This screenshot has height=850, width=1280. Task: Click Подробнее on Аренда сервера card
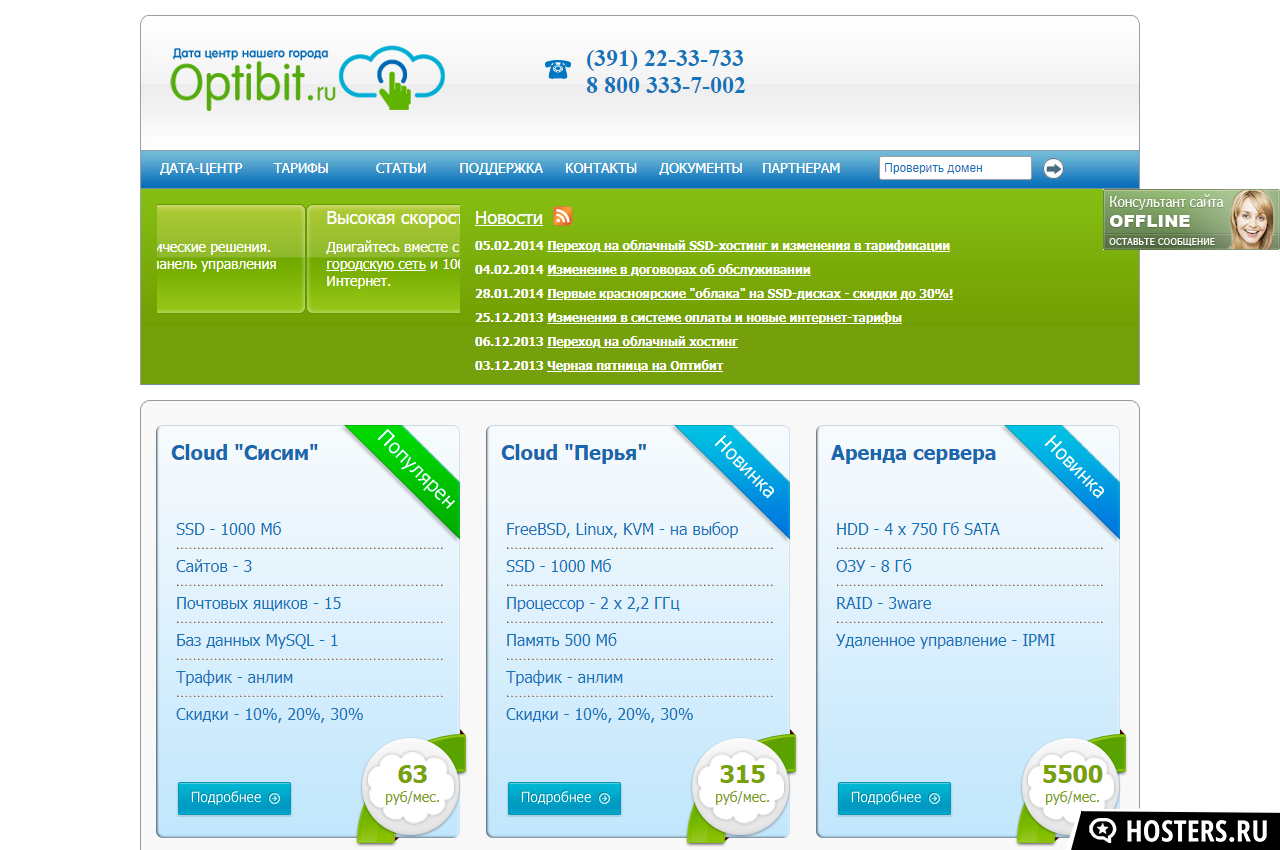(895, 798)
